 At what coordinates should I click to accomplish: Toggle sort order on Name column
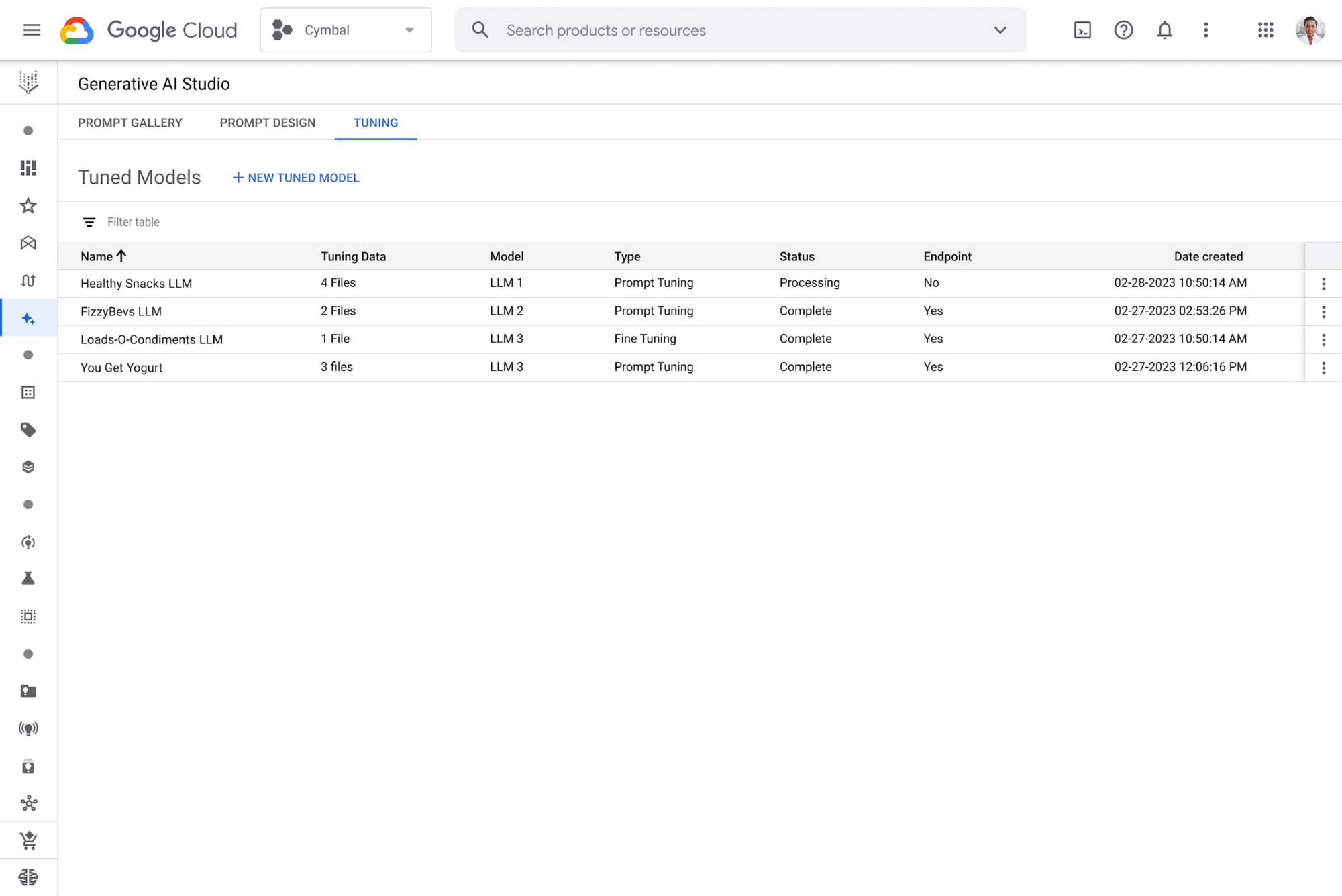103,256
